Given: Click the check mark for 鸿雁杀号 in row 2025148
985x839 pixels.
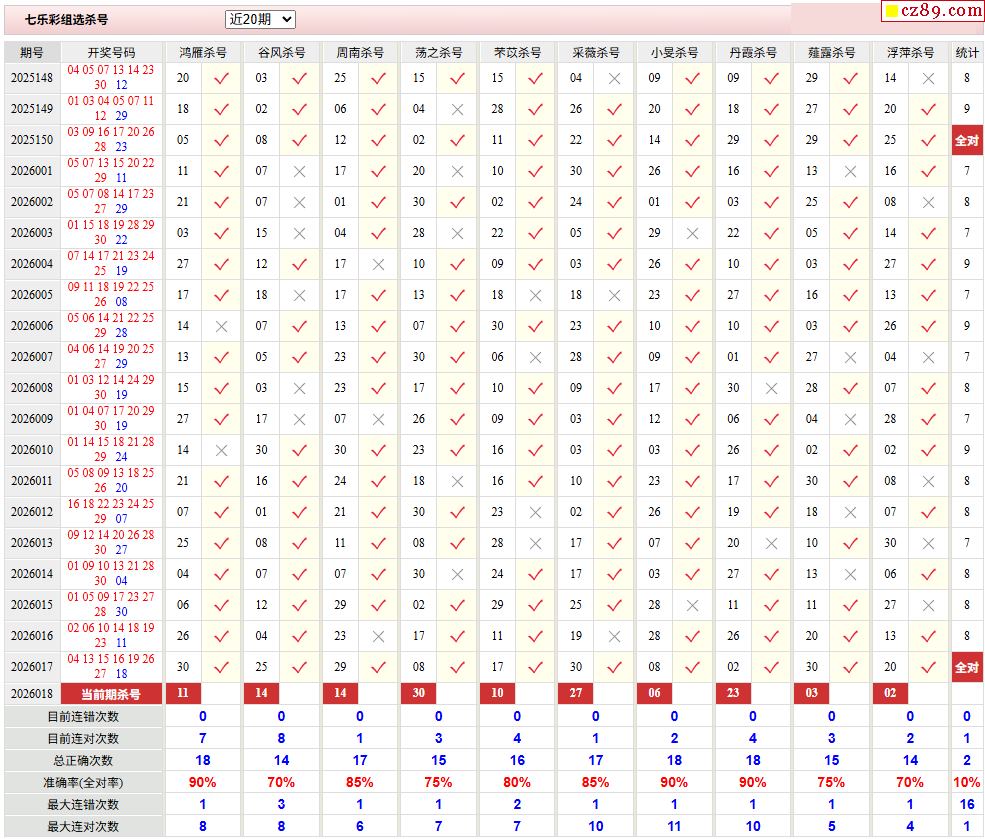Looking at the screenshot, I should pyautogui.click(x=221, y=78).
